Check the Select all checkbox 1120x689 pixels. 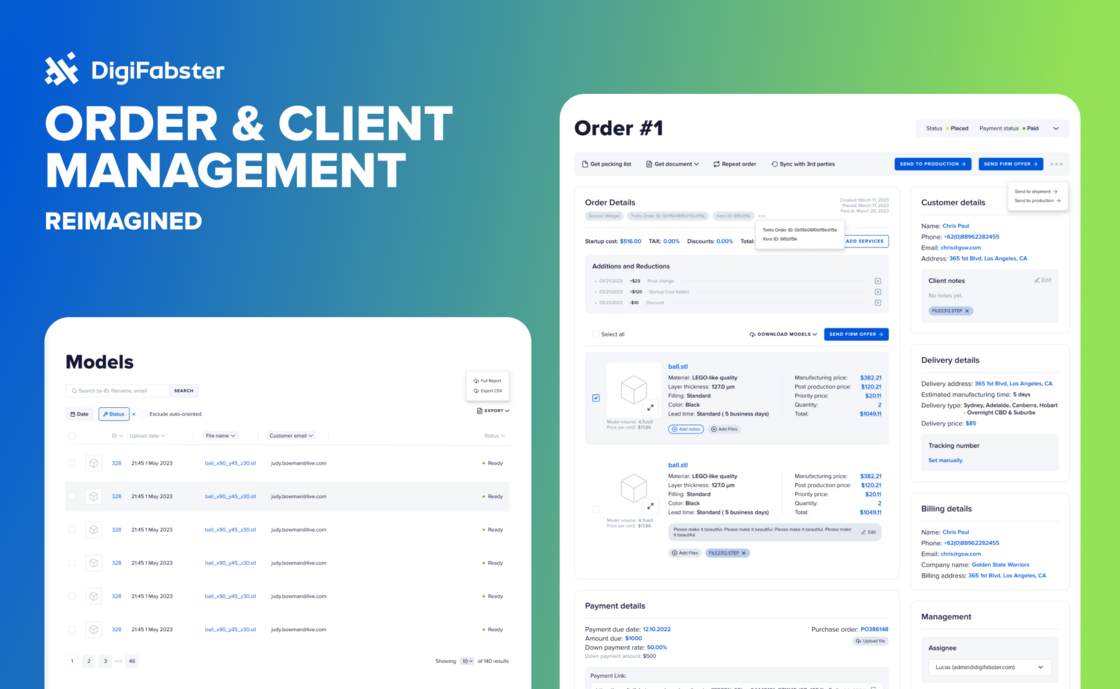[596, 334]
